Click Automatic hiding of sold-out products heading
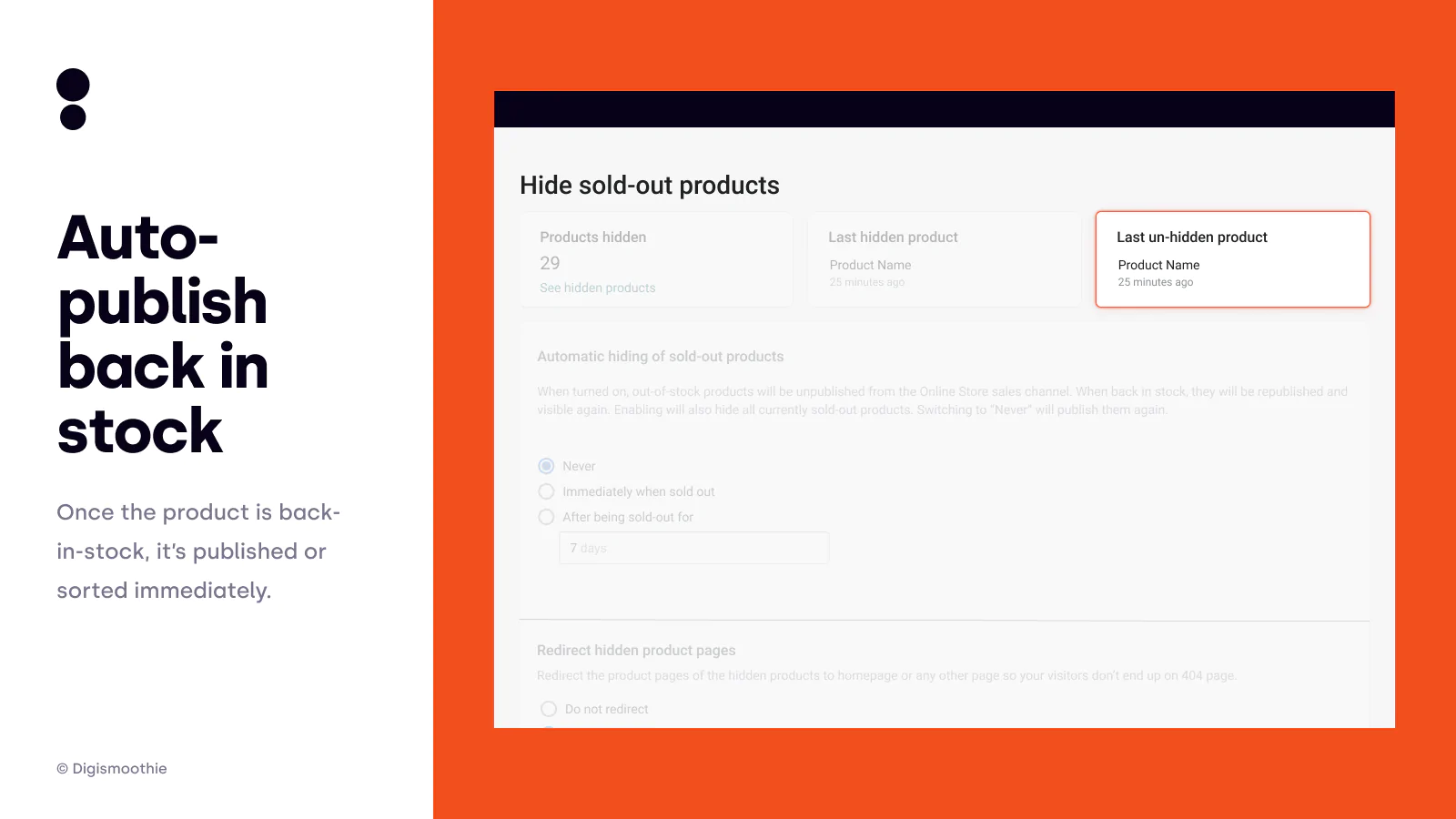 (x=660, y=357)
